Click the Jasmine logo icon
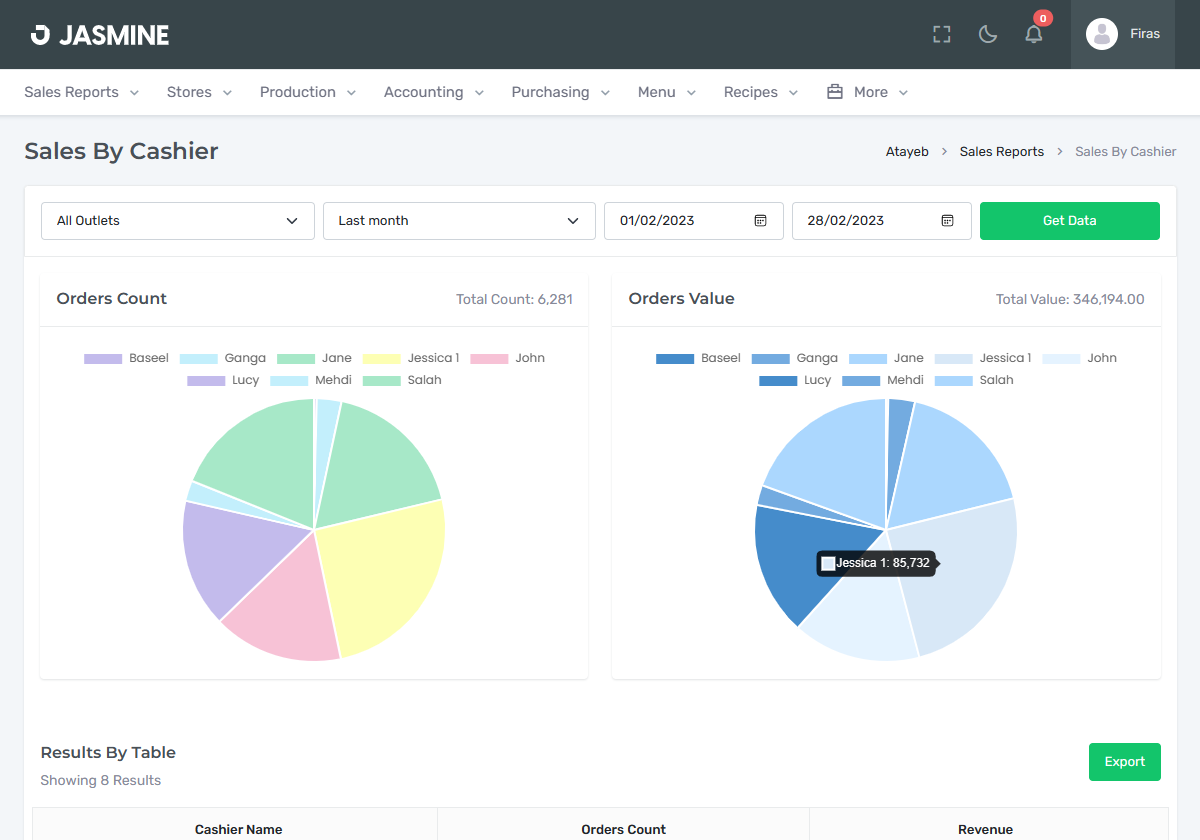 click(40, 35)
